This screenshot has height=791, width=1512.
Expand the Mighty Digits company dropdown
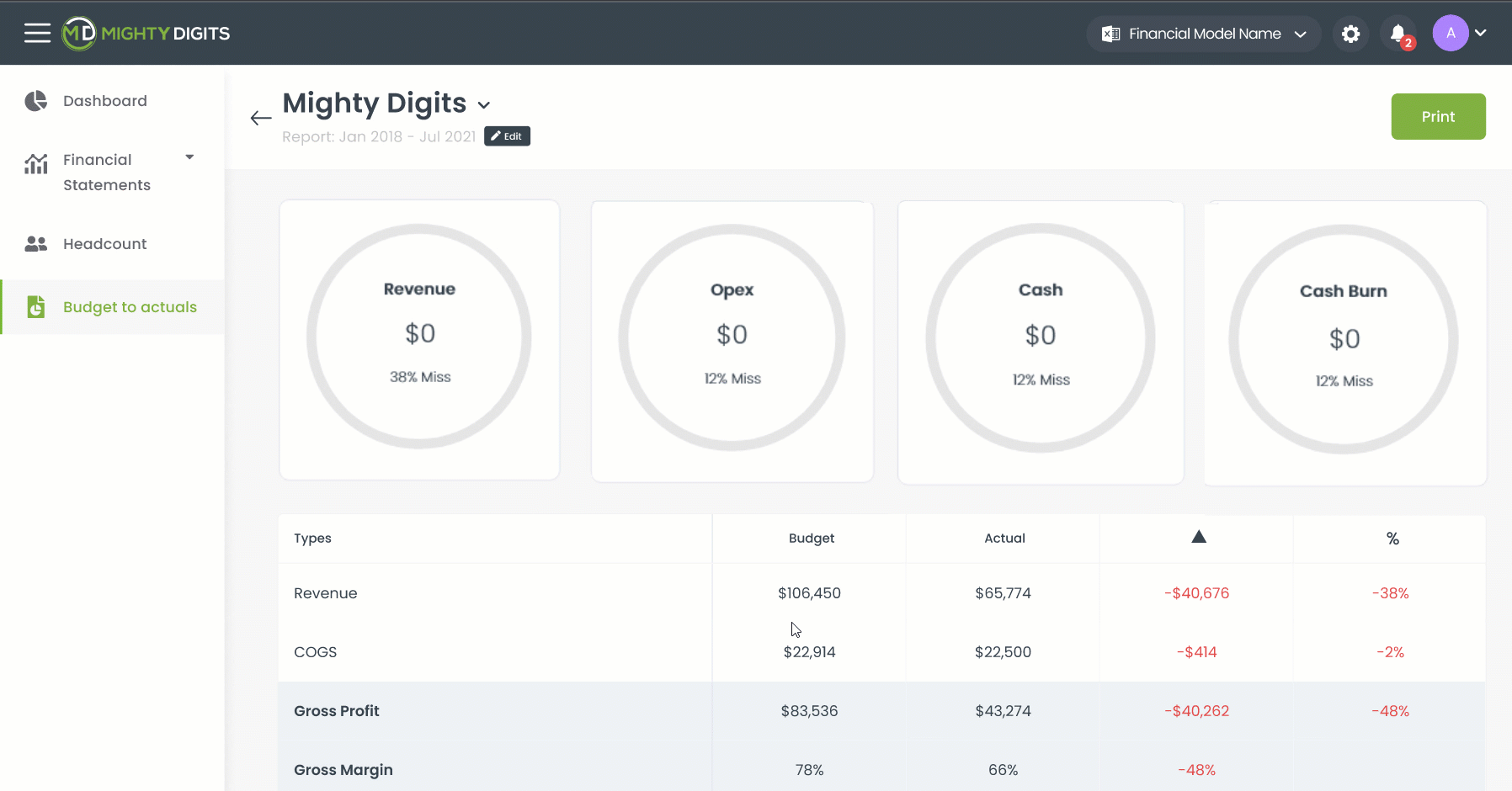(484, 105)
